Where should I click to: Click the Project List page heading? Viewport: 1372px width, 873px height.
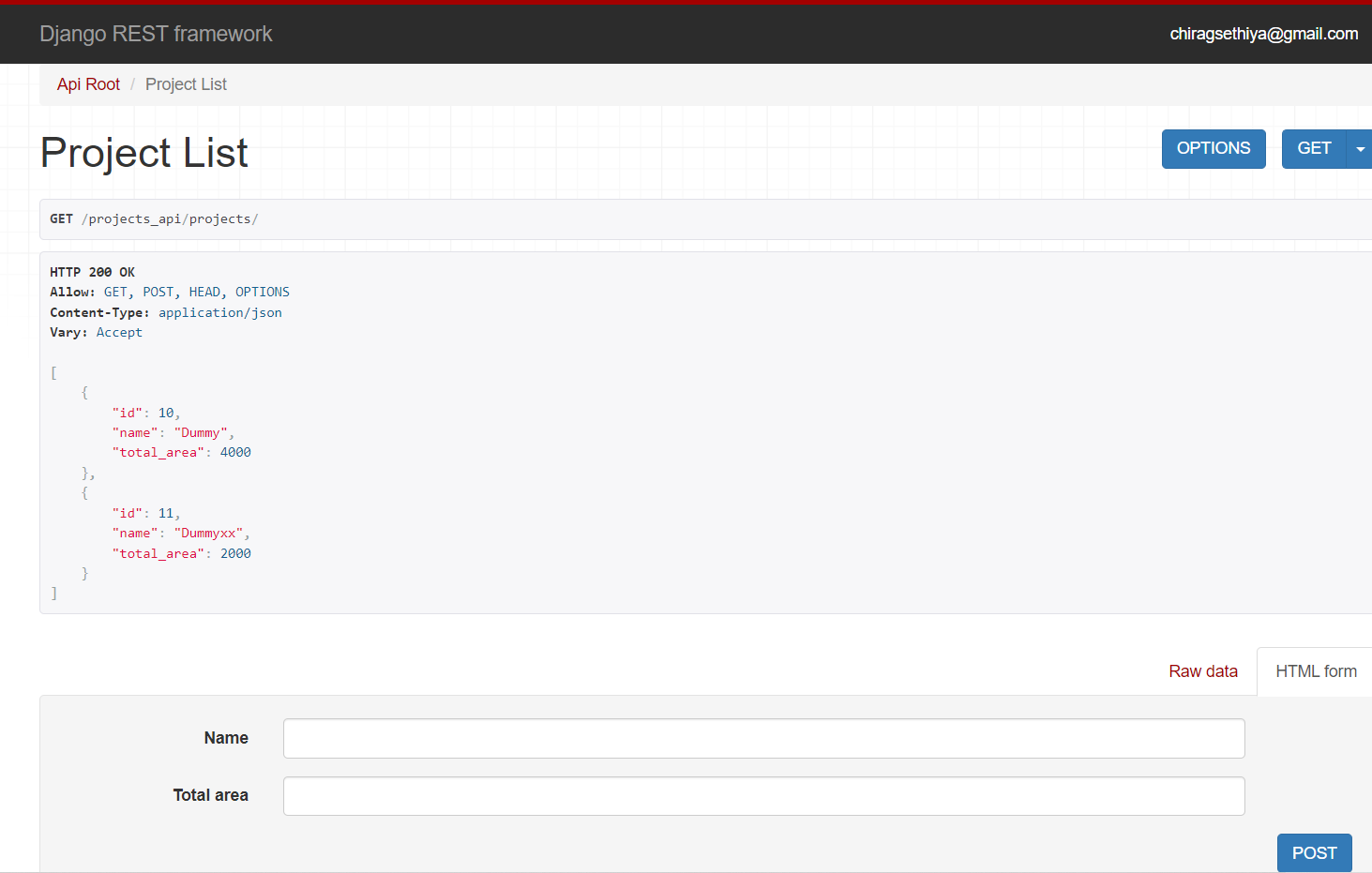pyautogui.click(x=143, y=152)
